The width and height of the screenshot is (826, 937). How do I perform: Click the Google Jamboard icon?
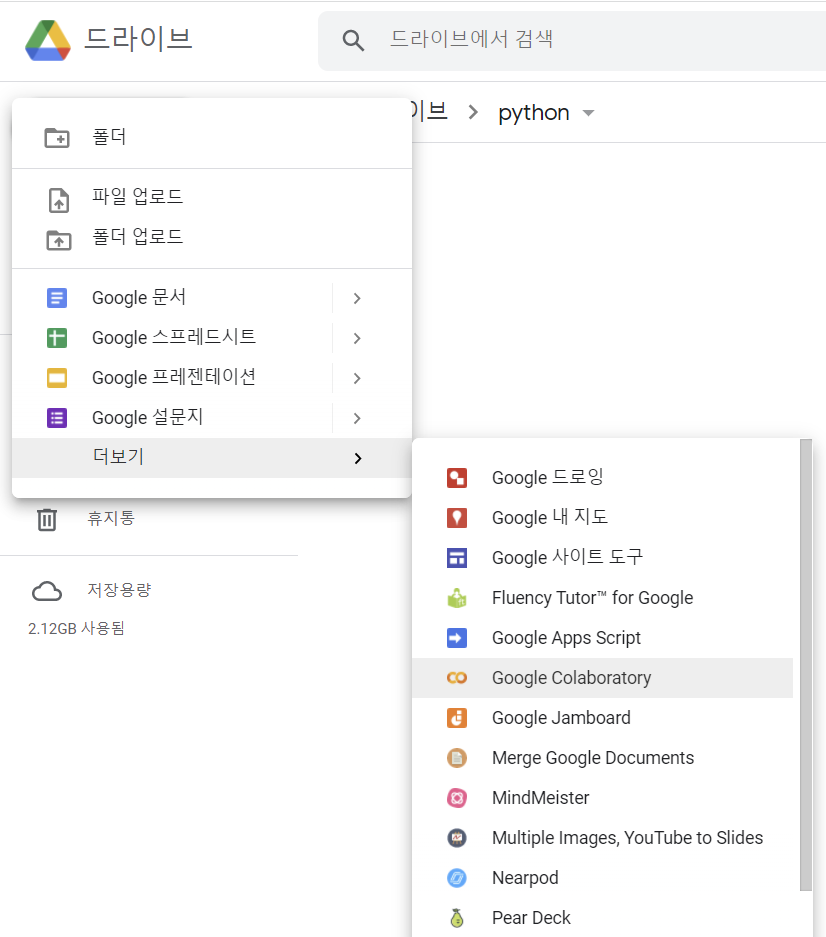point(457,718)
